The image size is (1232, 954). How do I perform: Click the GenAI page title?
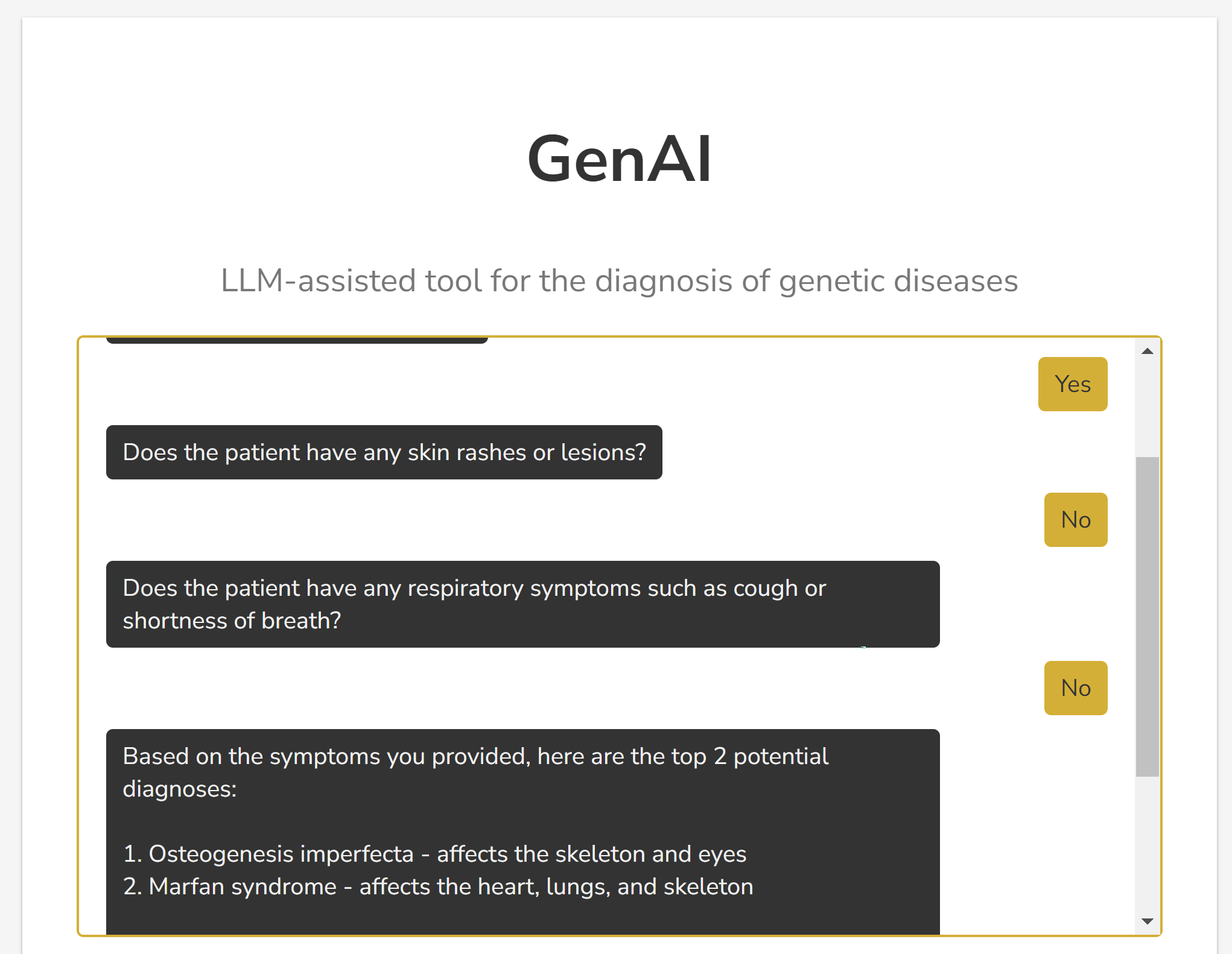(619, 159)
